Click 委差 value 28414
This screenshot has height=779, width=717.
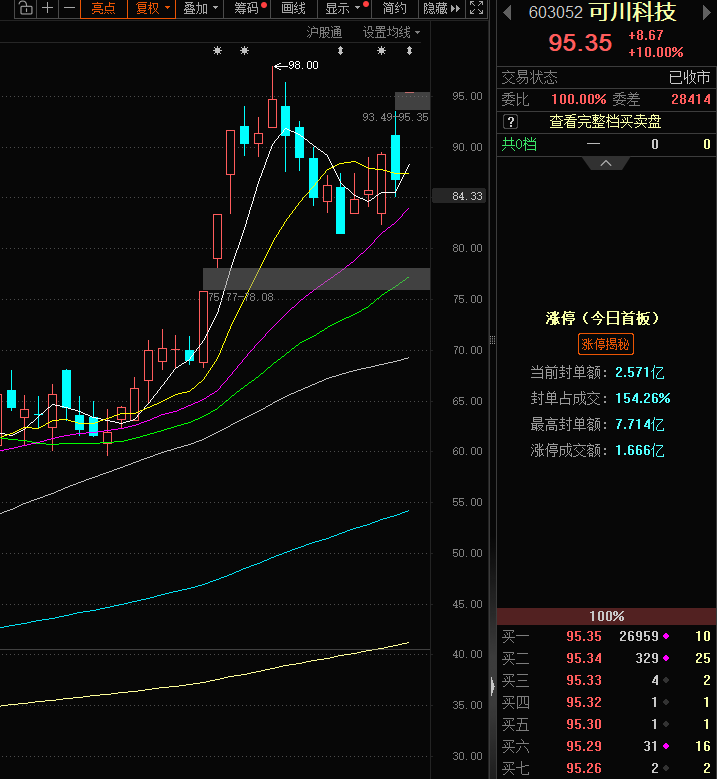[691, 99]
